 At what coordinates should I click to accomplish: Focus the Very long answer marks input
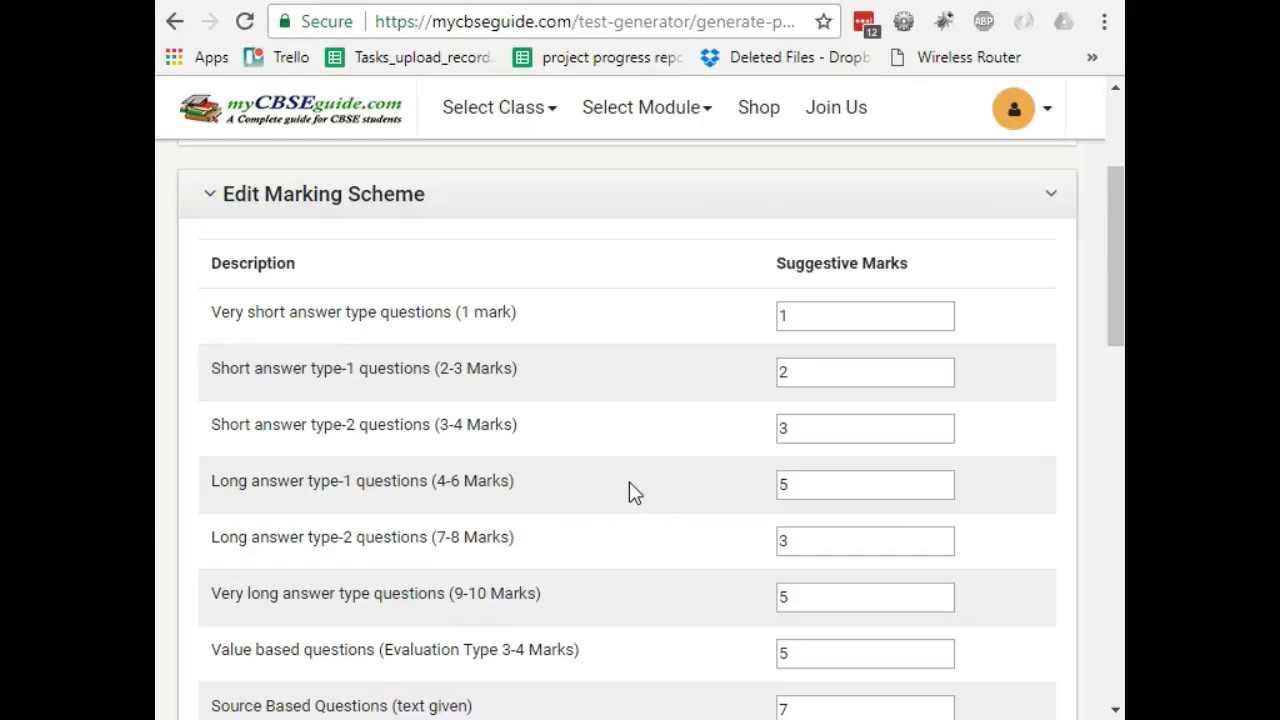pos(865,597)
